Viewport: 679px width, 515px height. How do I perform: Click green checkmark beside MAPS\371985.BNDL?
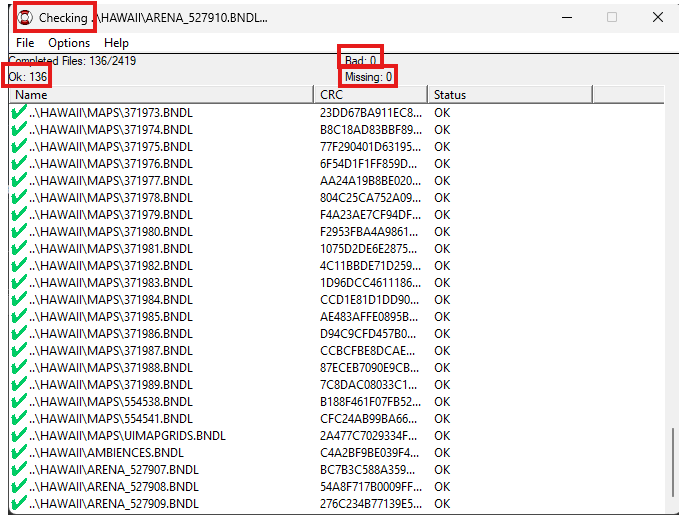pos(19,317)
